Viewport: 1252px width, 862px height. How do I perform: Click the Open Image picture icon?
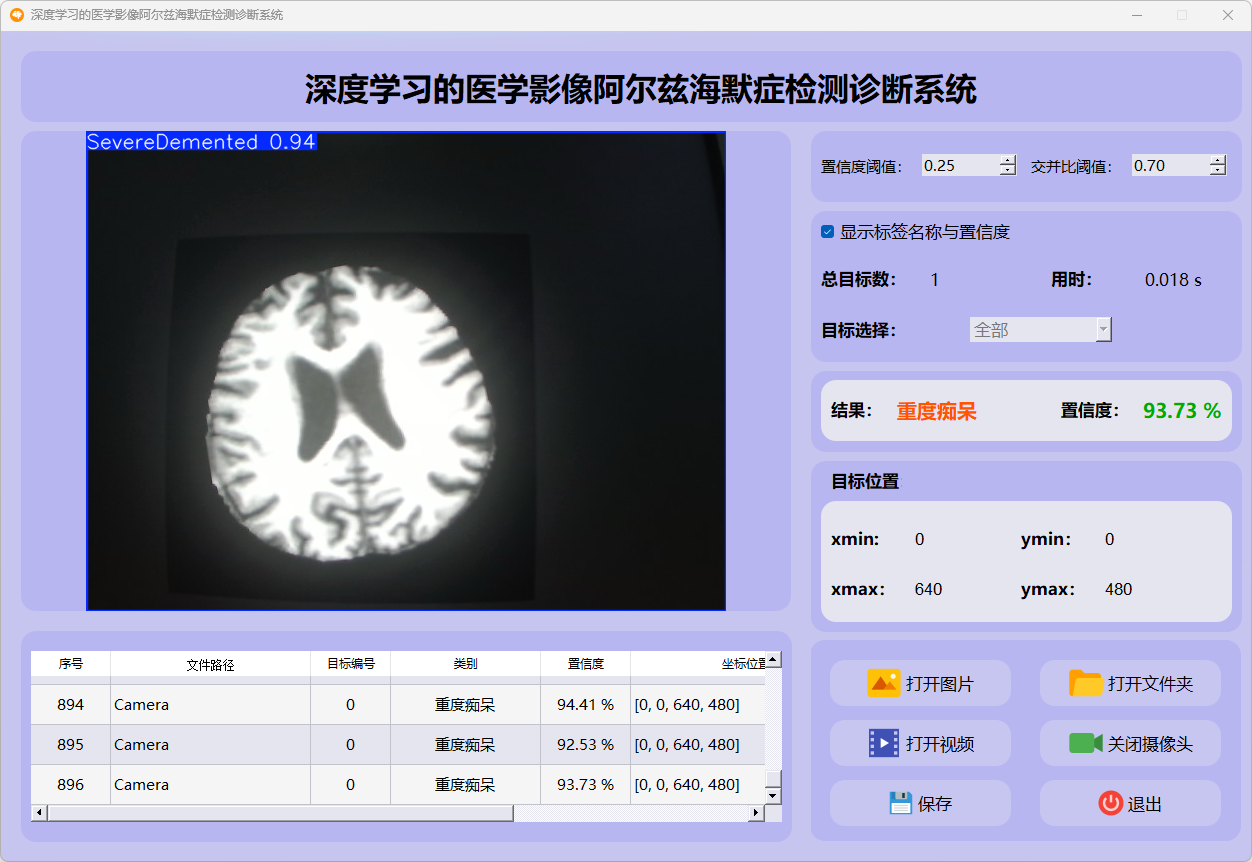(x=884, y=684)
